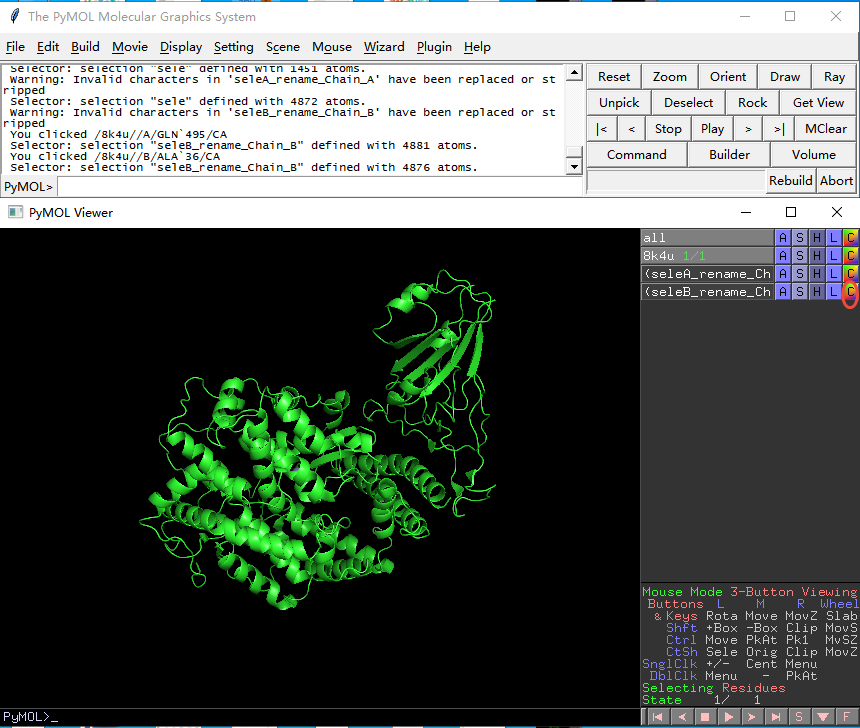
Task: Toggle the seleB_rename_Ch selection entry
Action: [x=707, y=292]
